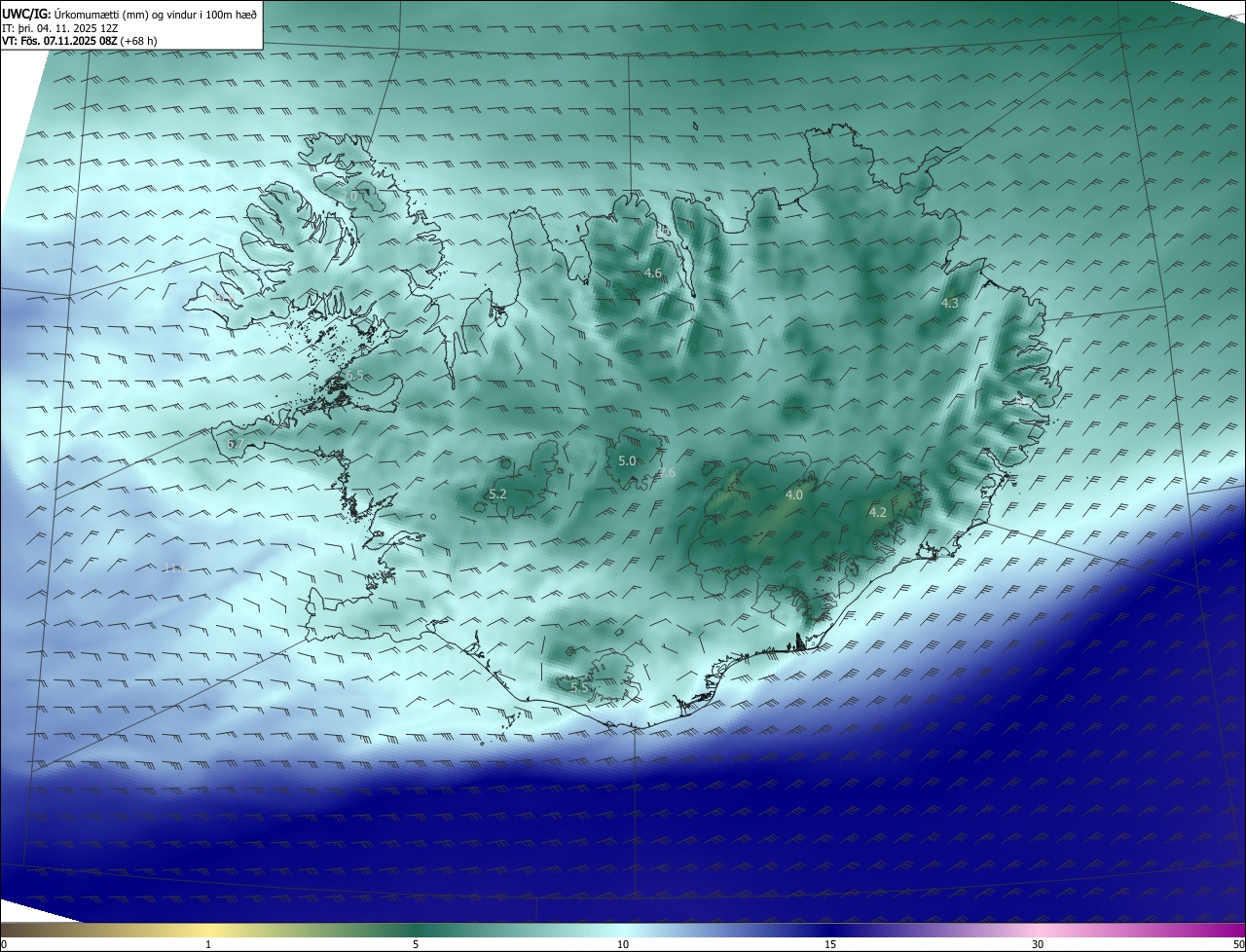
Task: Click the 7.0 value in the Westfjords
Action: (351, 197)
